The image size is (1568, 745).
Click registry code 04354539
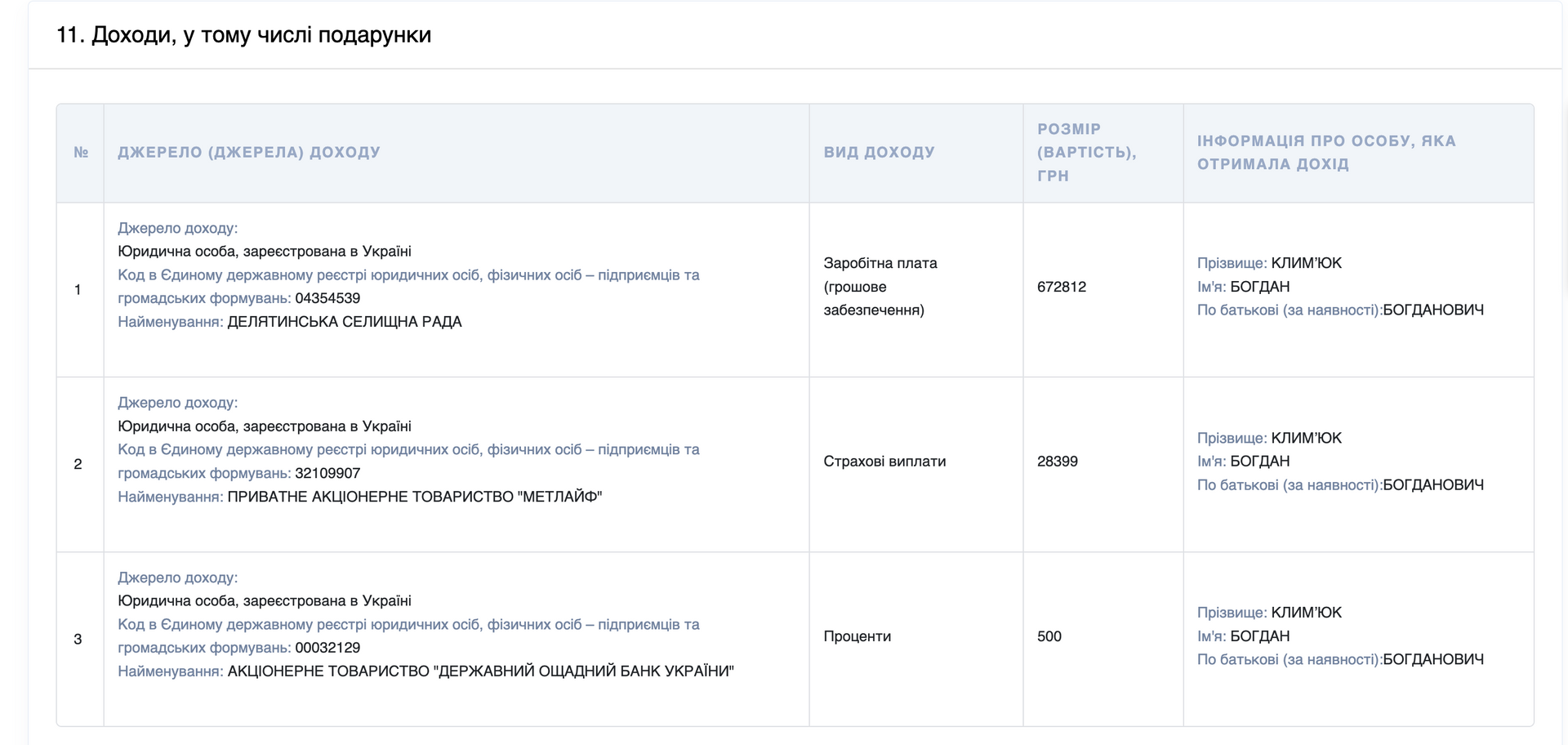(327, 299)
